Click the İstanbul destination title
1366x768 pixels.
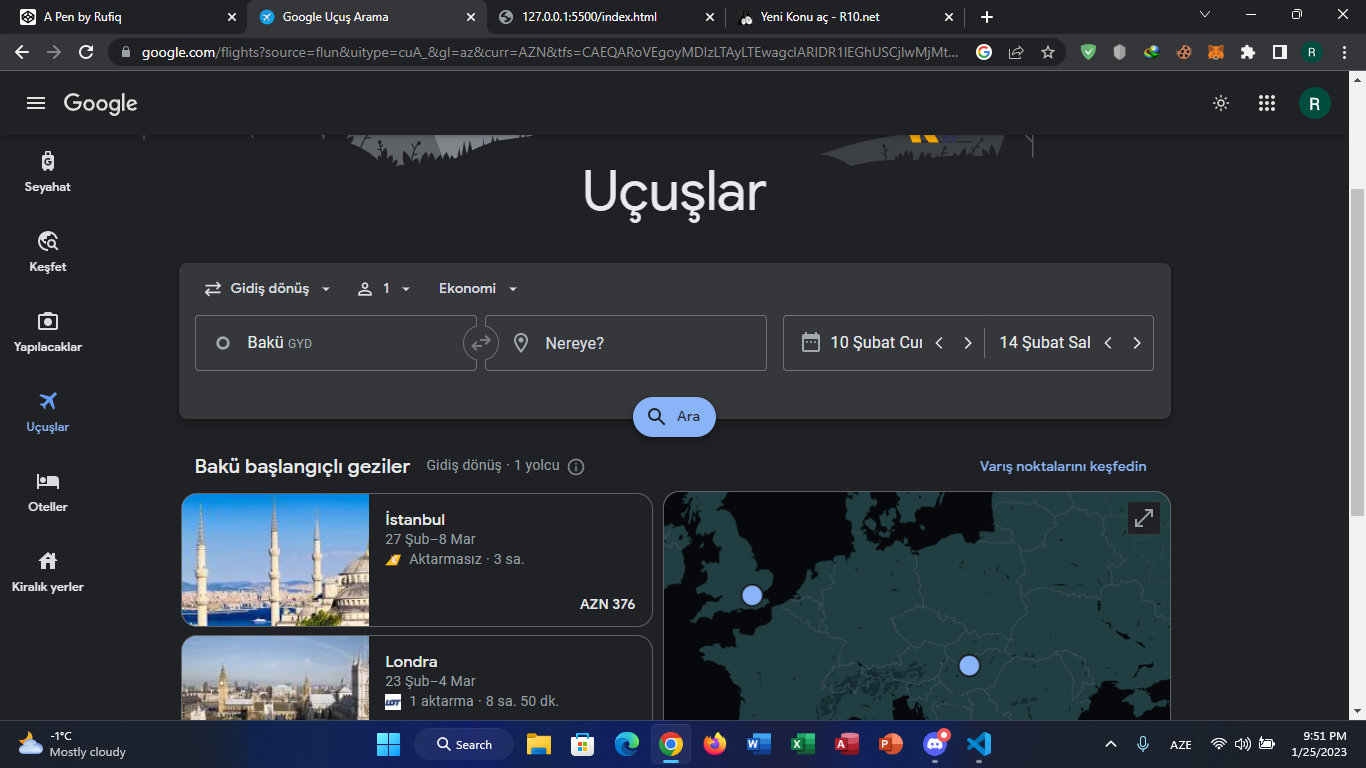click(x=415, y=520)
